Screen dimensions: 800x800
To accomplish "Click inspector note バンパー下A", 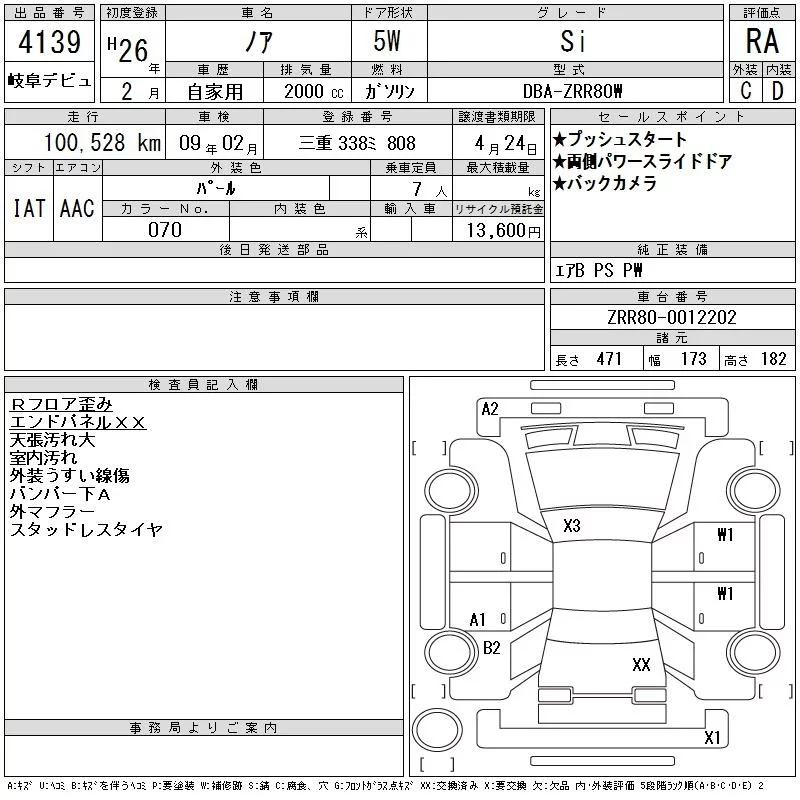I will tap(60, 494).
